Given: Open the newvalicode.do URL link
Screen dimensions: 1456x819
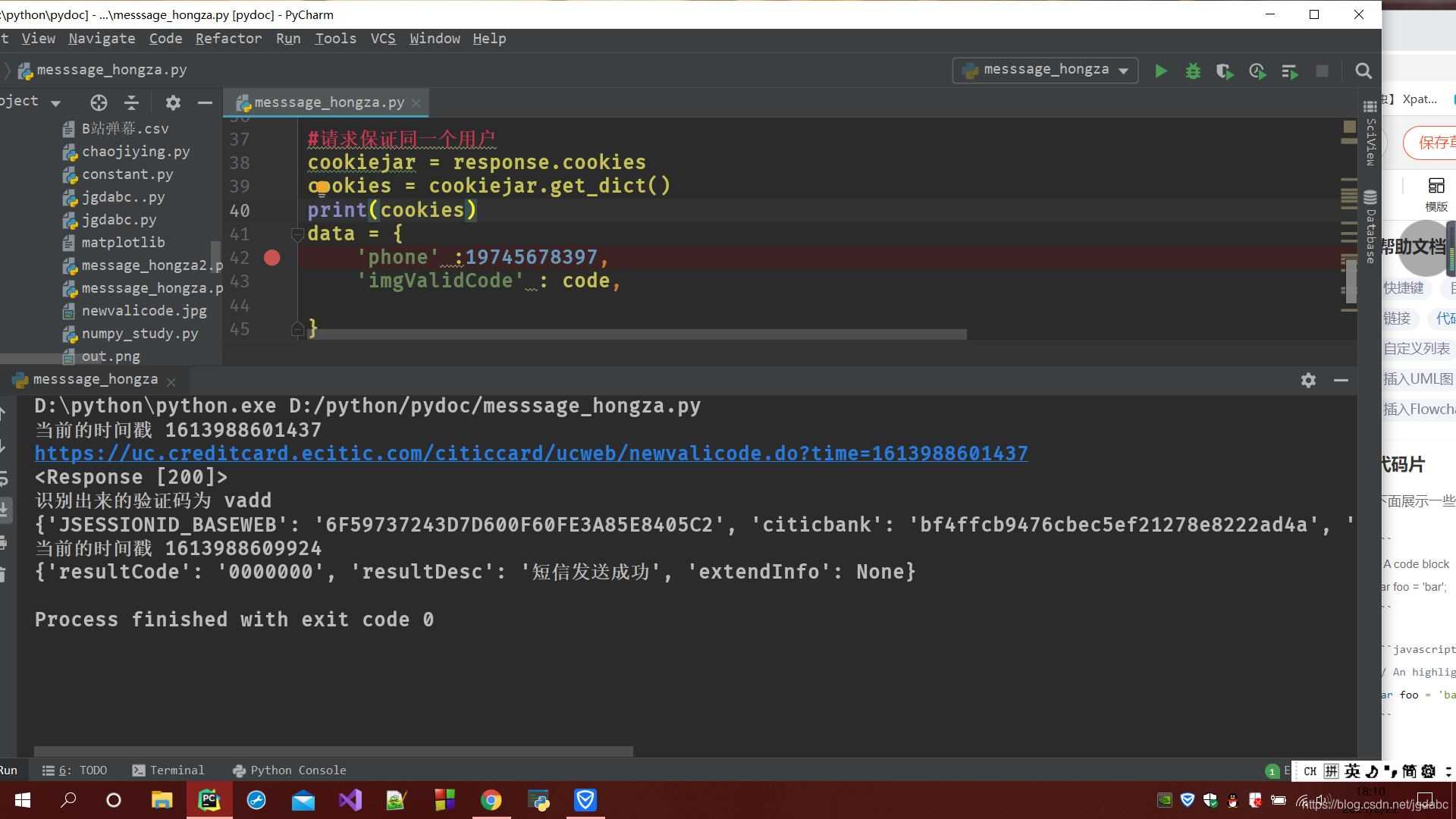Looking at the screenshot, I should [x=531, y=453].
